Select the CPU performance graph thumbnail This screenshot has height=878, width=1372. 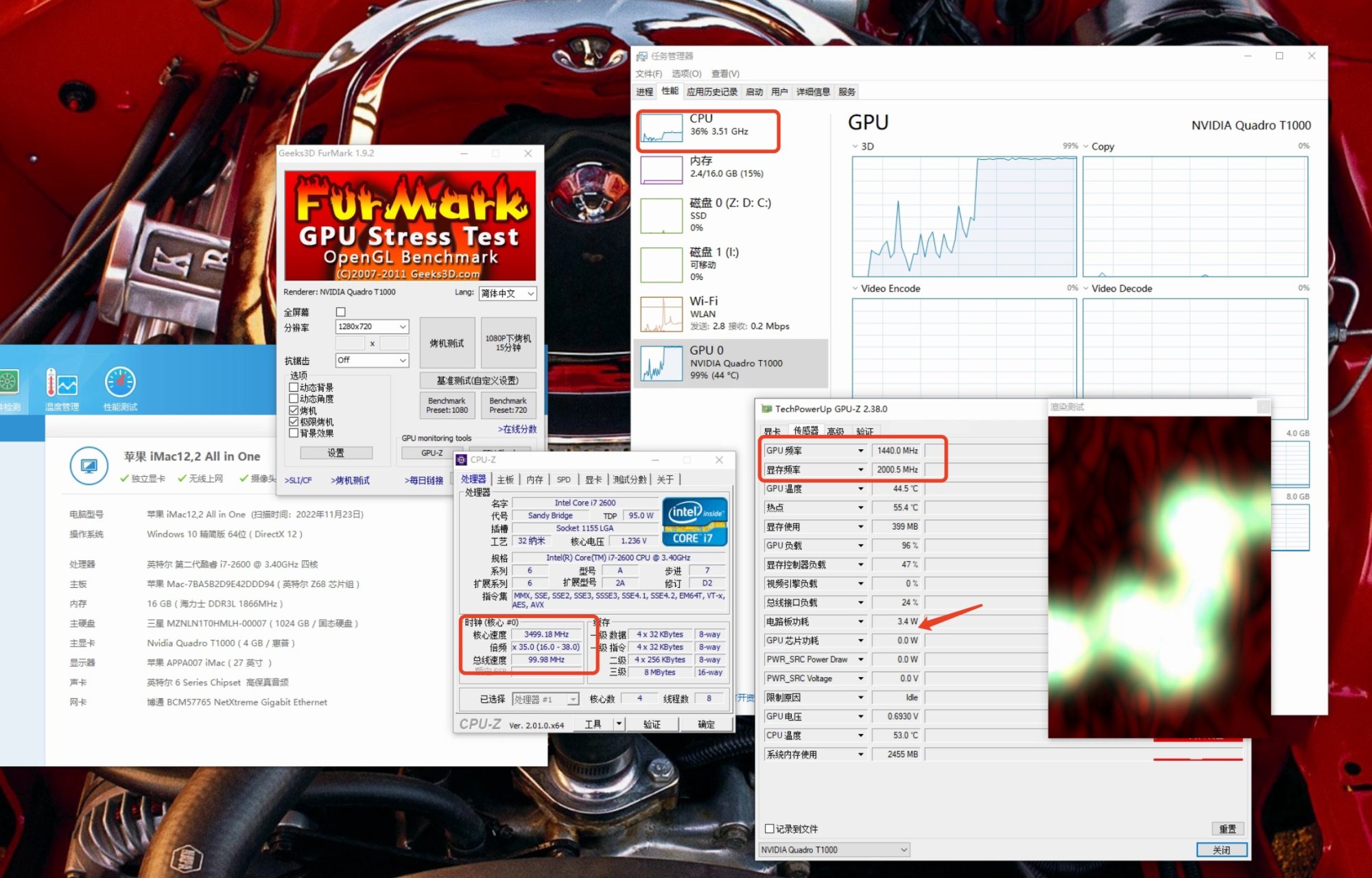(661, 128)
